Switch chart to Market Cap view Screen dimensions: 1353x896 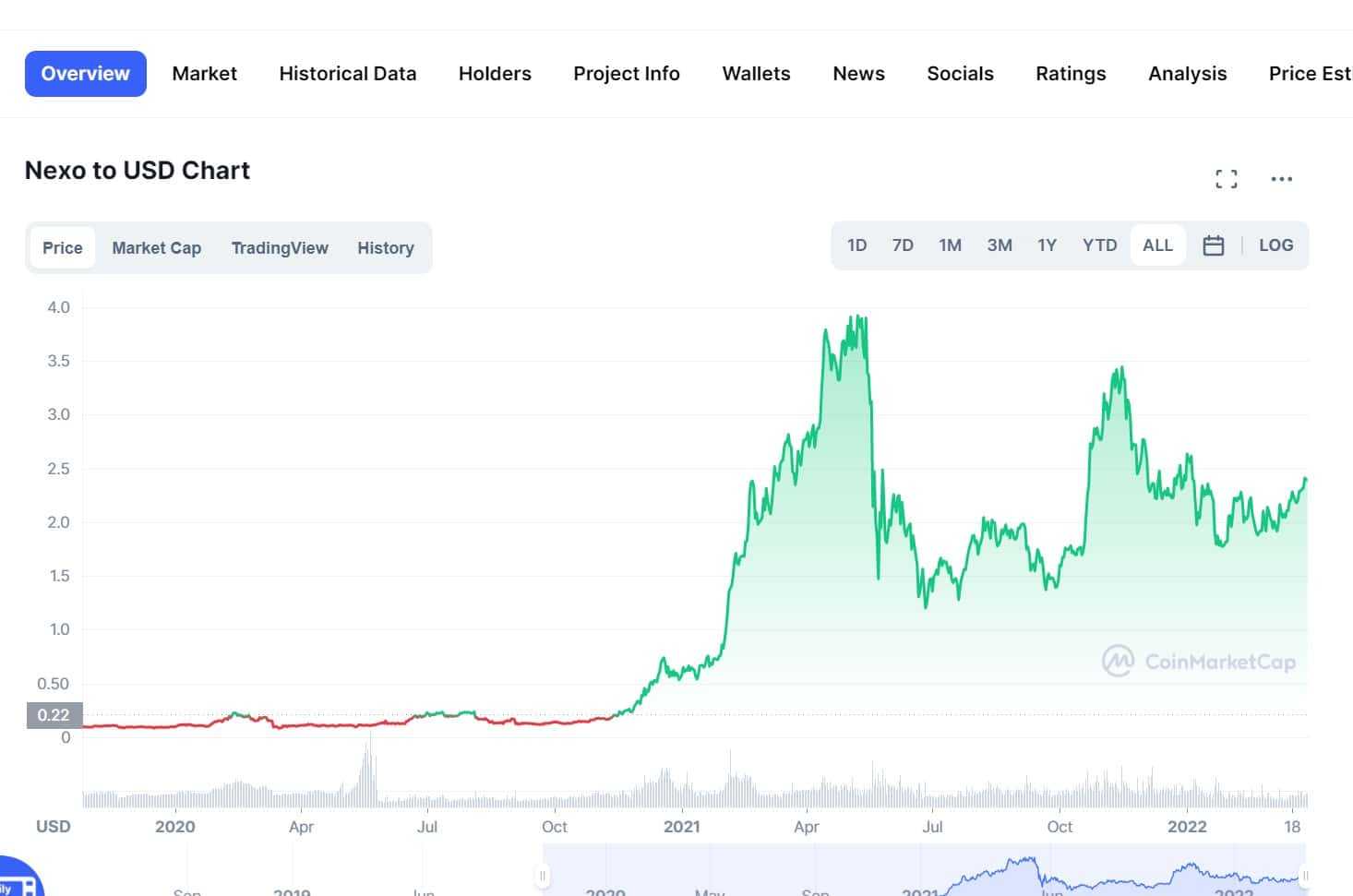point(156,248)
